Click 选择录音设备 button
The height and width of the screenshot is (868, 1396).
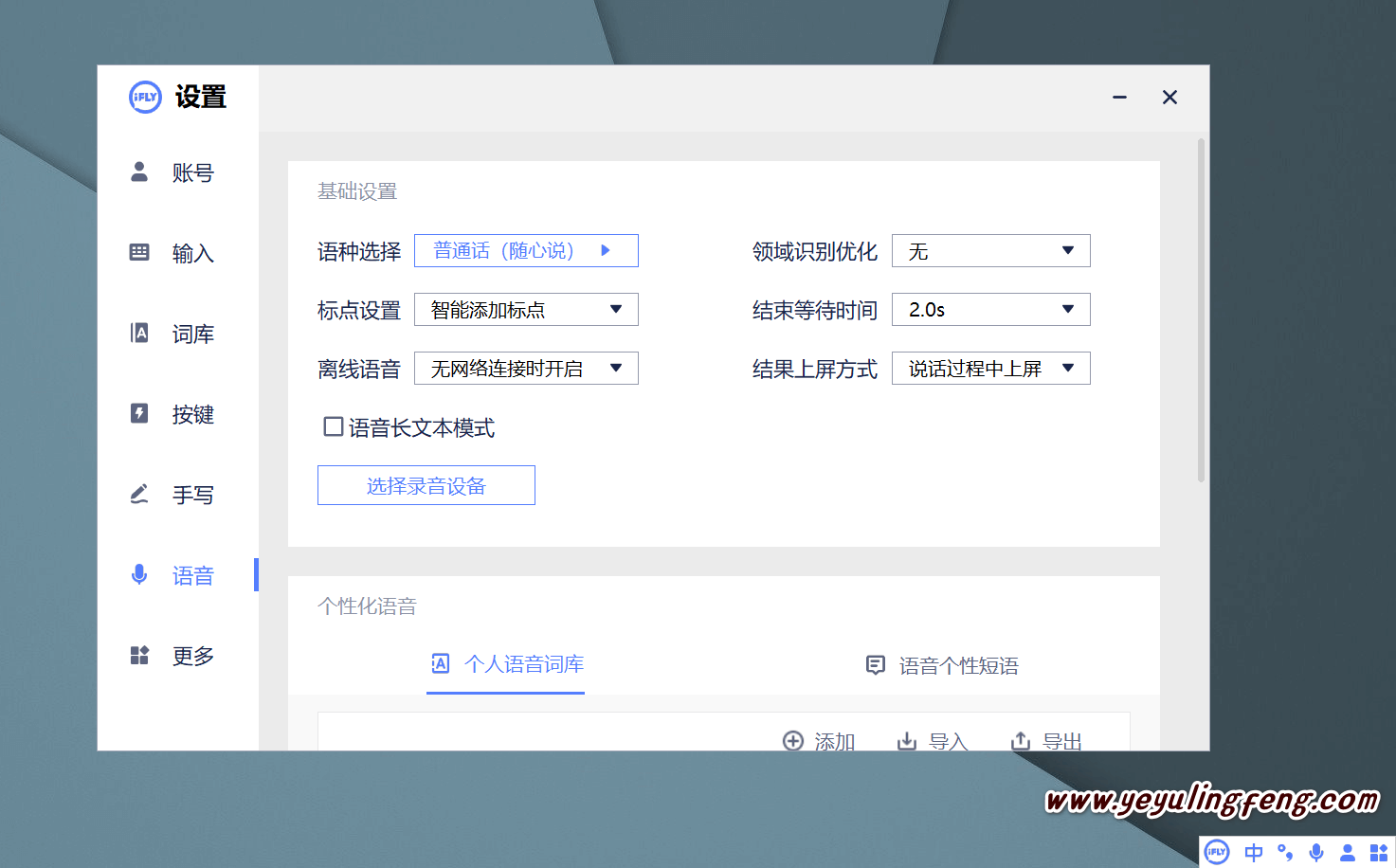[x=426, y=485]
